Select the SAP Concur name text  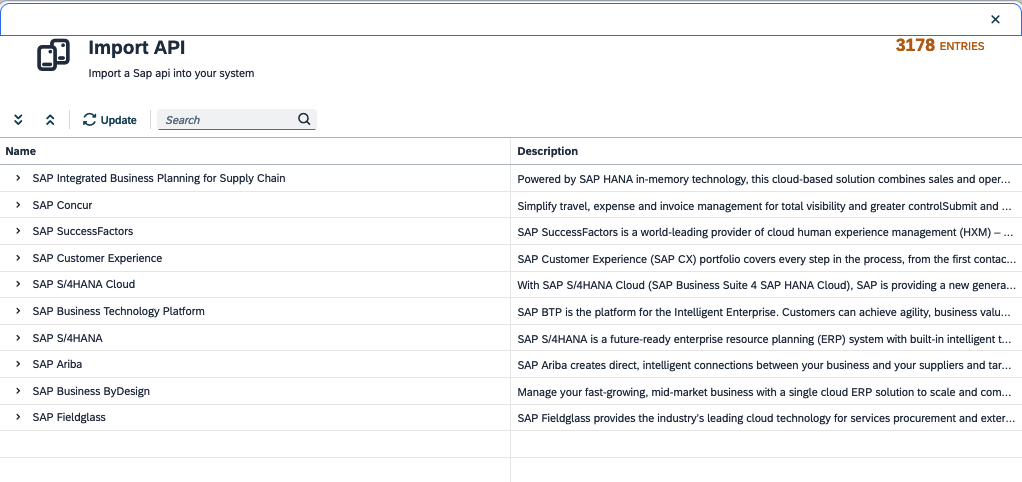pyautogui.click(x=63, y=205)
